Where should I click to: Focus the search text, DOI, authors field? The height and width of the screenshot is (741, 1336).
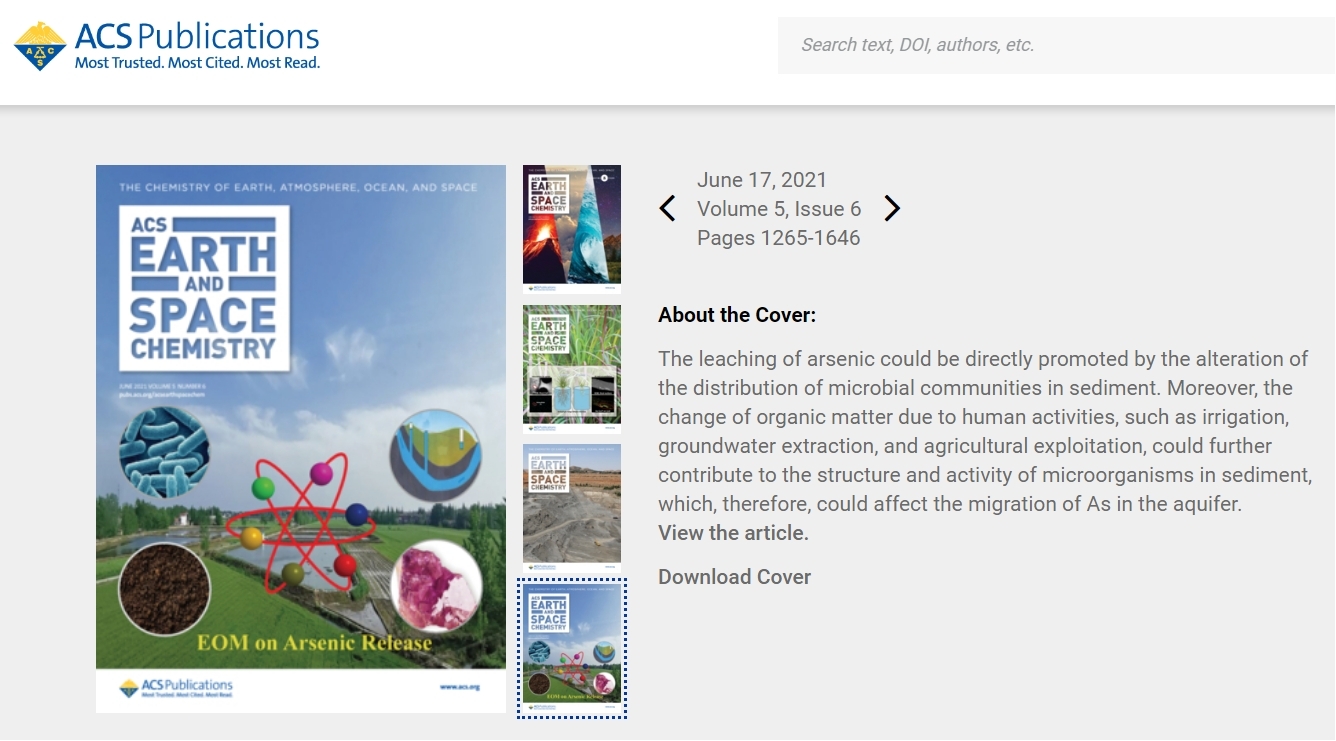click(1055, 45)
